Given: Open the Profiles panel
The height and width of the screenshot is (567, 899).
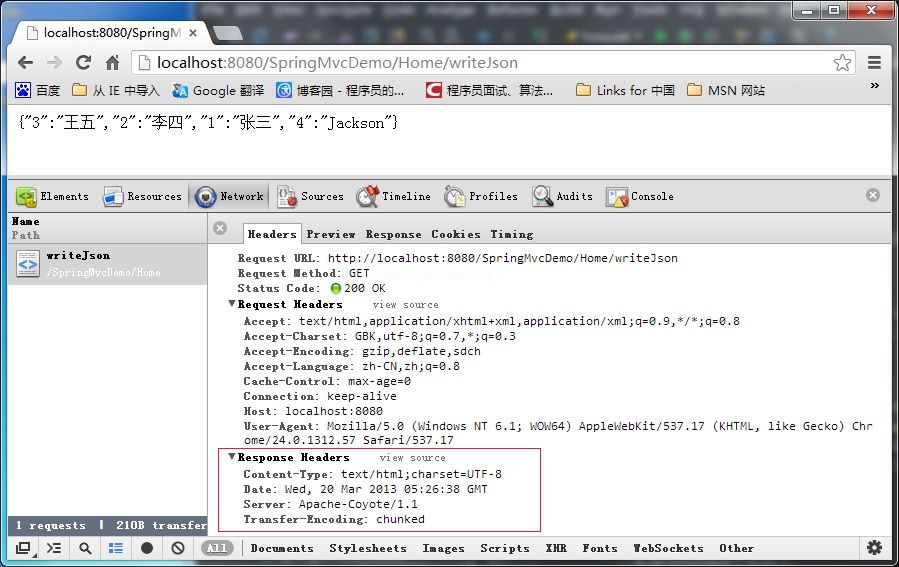Looking at the screenshot, I should point(480,197).
